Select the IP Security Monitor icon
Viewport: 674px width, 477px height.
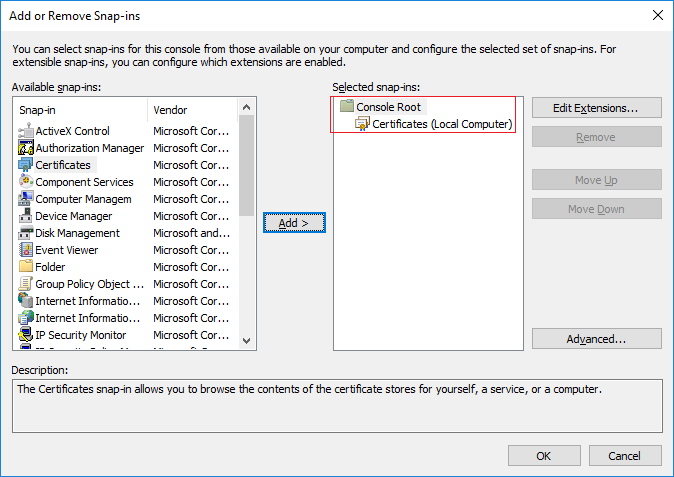(27, 335)
